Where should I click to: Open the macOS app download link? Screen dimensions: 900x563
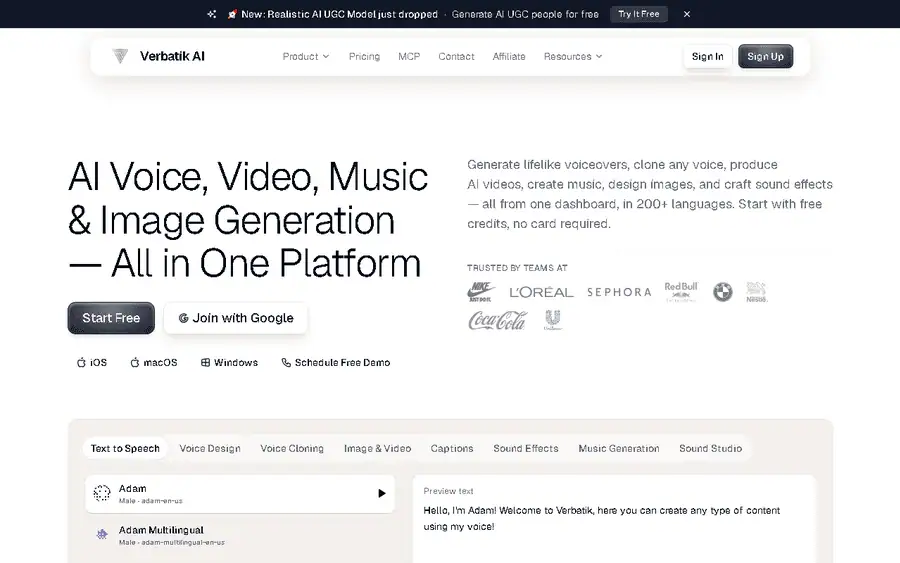click(154, 363)
